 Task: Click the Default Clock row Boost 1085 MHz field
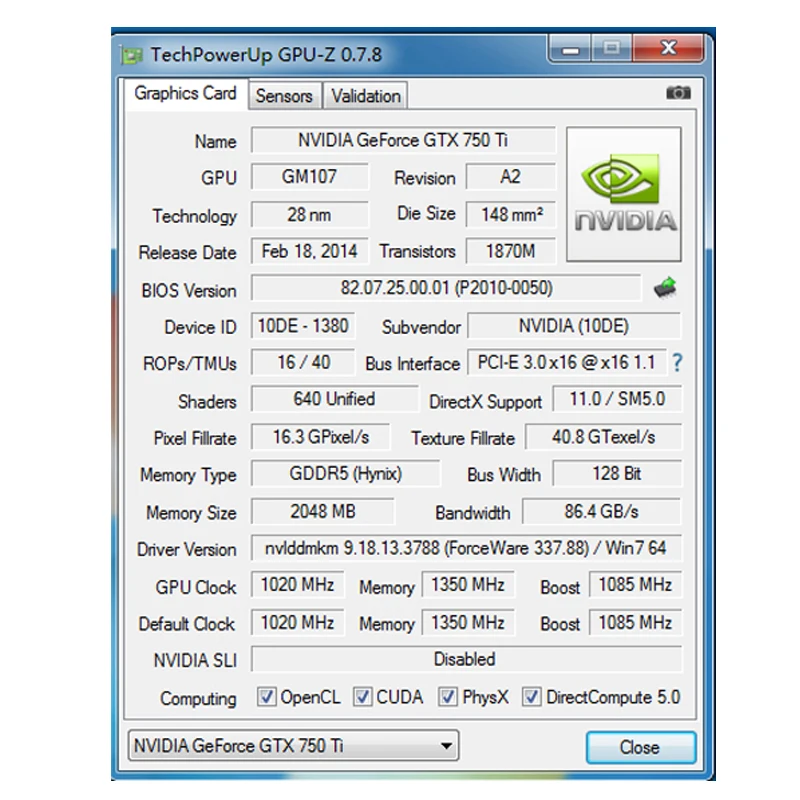(x=635, y=623)
